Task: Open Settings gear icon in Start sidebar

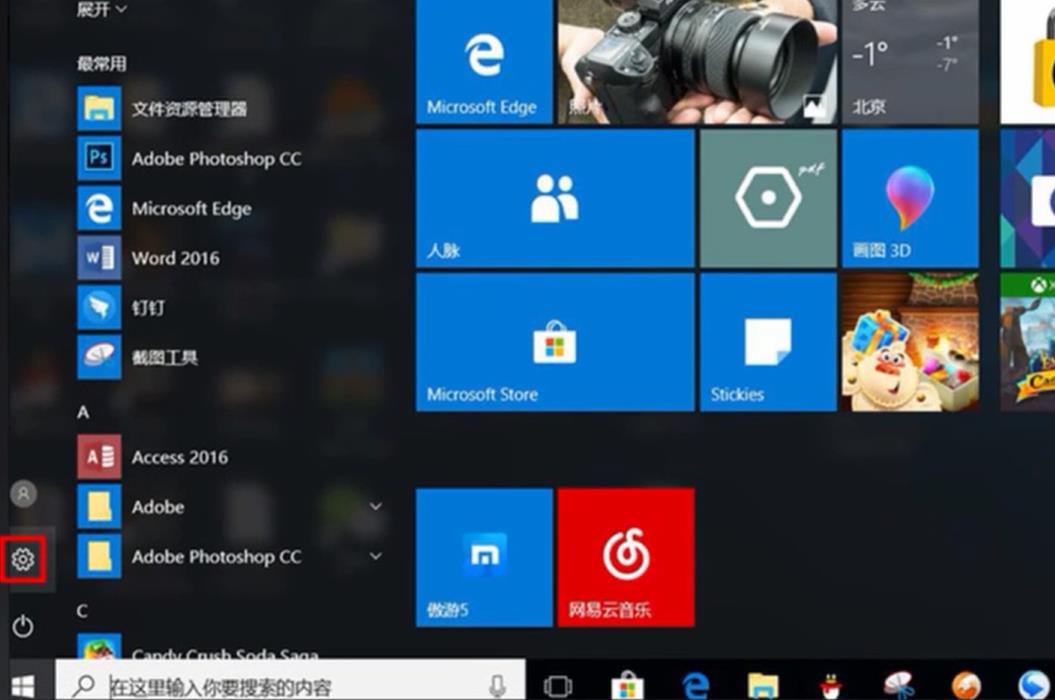Action: click(23, 559)
